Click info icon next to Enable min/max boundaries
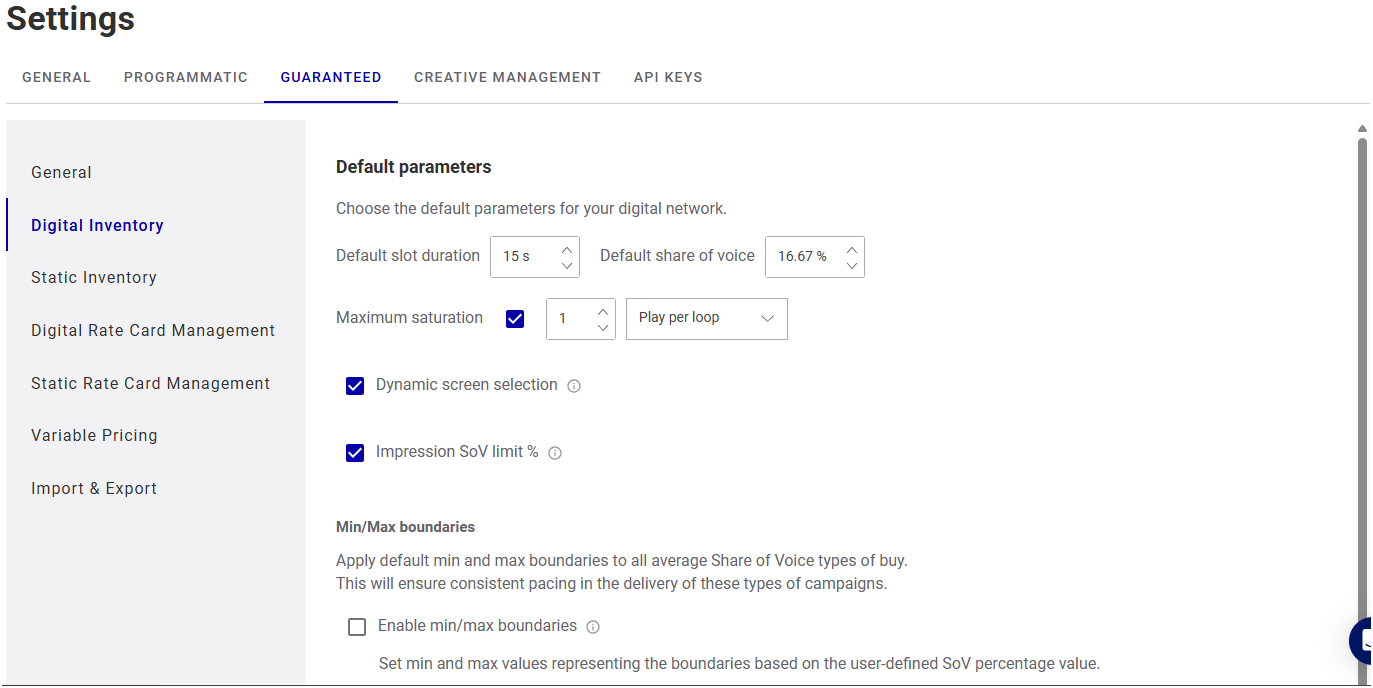1373x688 pixels. [x=593, y=627]
